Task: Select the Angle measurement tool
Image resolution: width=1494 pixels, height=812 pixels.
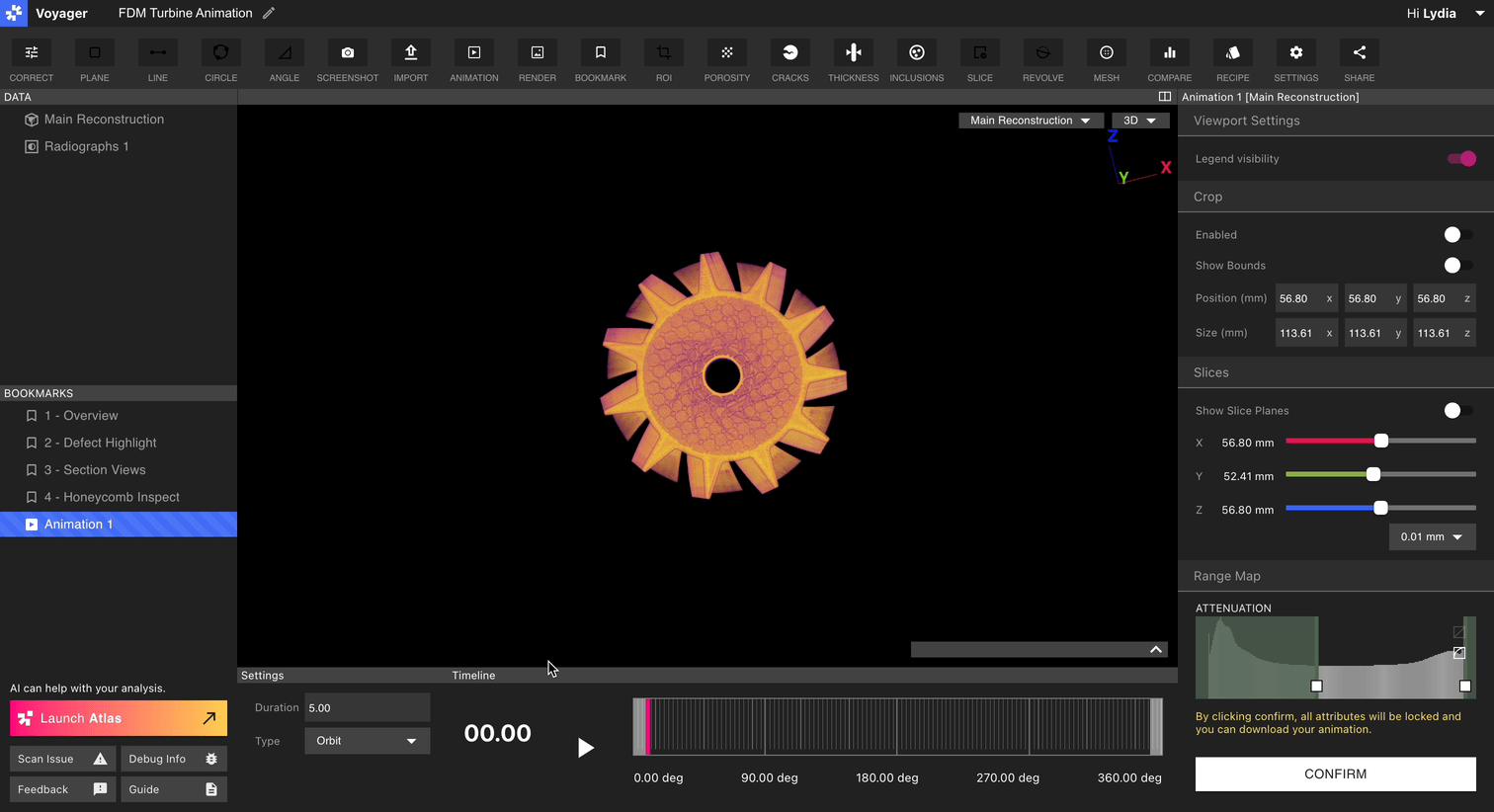Action: (x=284, y=59)
